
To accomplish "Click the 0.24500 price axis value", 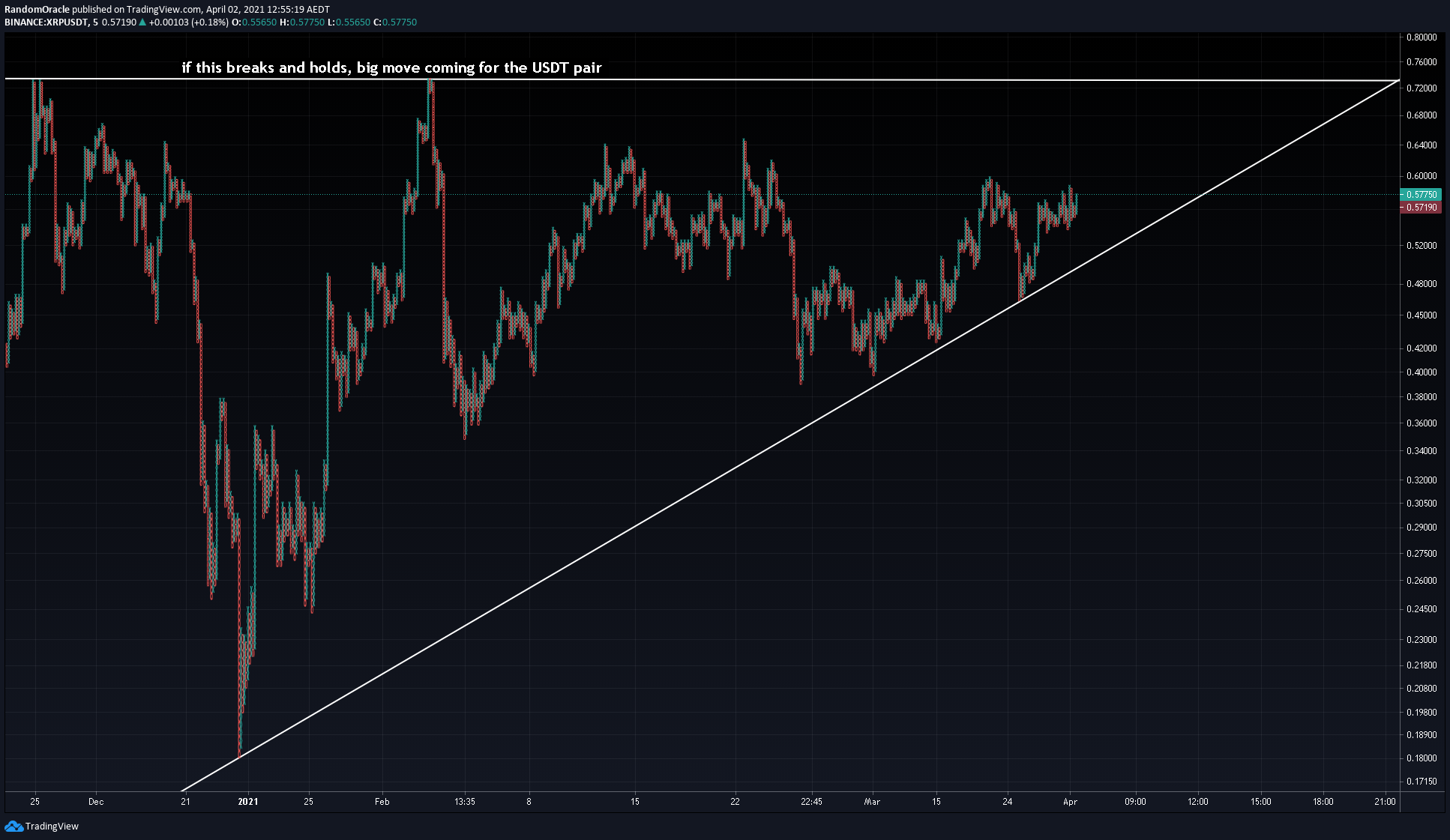I will (x=1422, y=608).
